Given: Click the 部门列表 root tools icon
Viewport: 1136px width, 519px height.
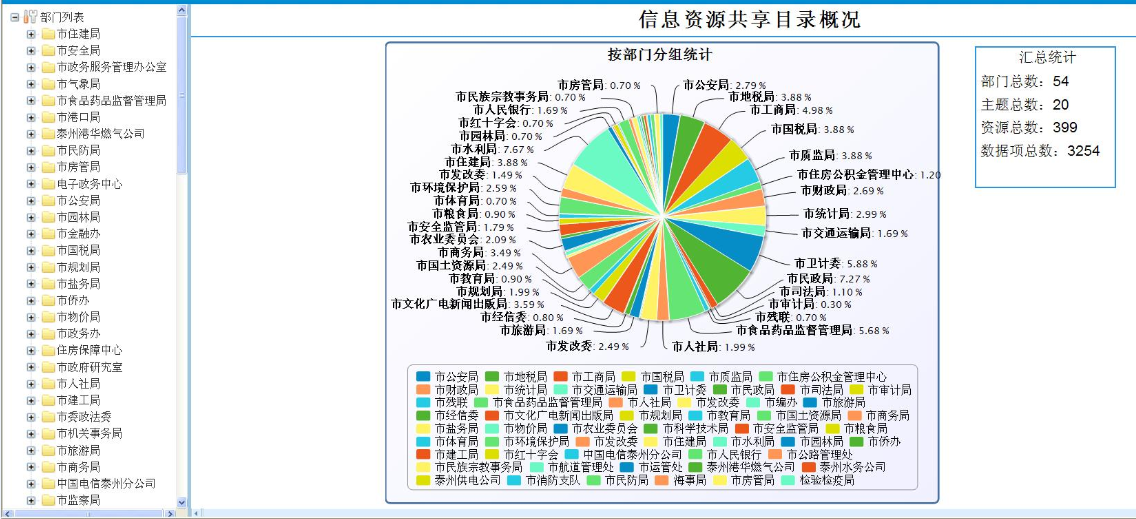Looking at the screenshot, I should (29, 17).
